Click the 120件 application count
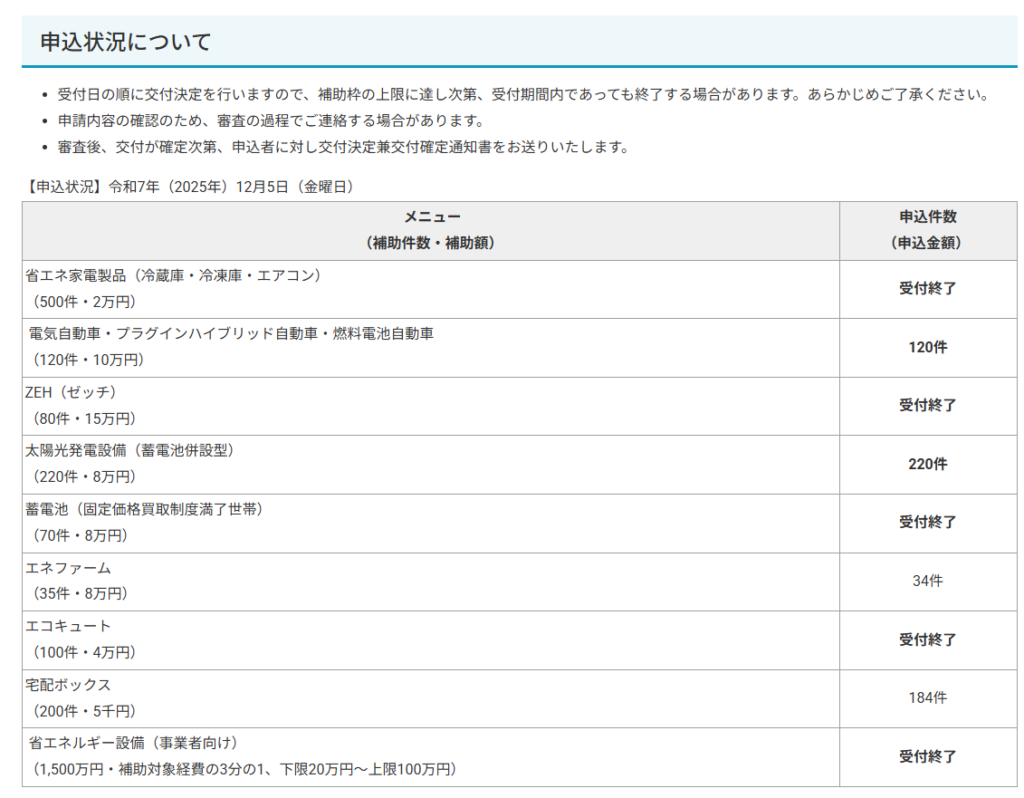Viewport: 1024px width, 798px height. [x=927, y=347]
